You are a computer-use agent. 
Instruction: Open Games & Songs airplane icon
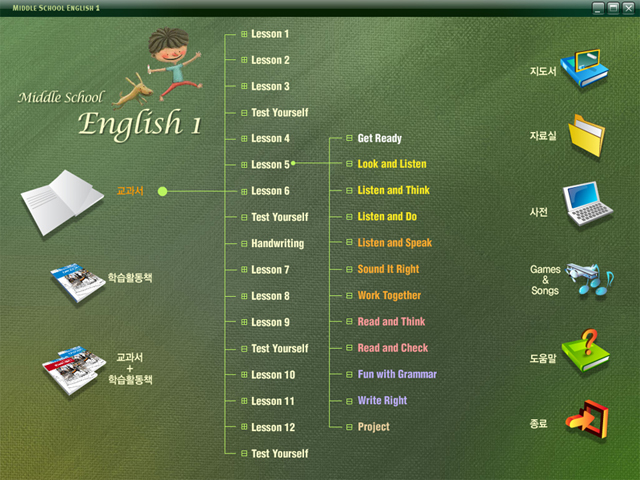[586, 280]
